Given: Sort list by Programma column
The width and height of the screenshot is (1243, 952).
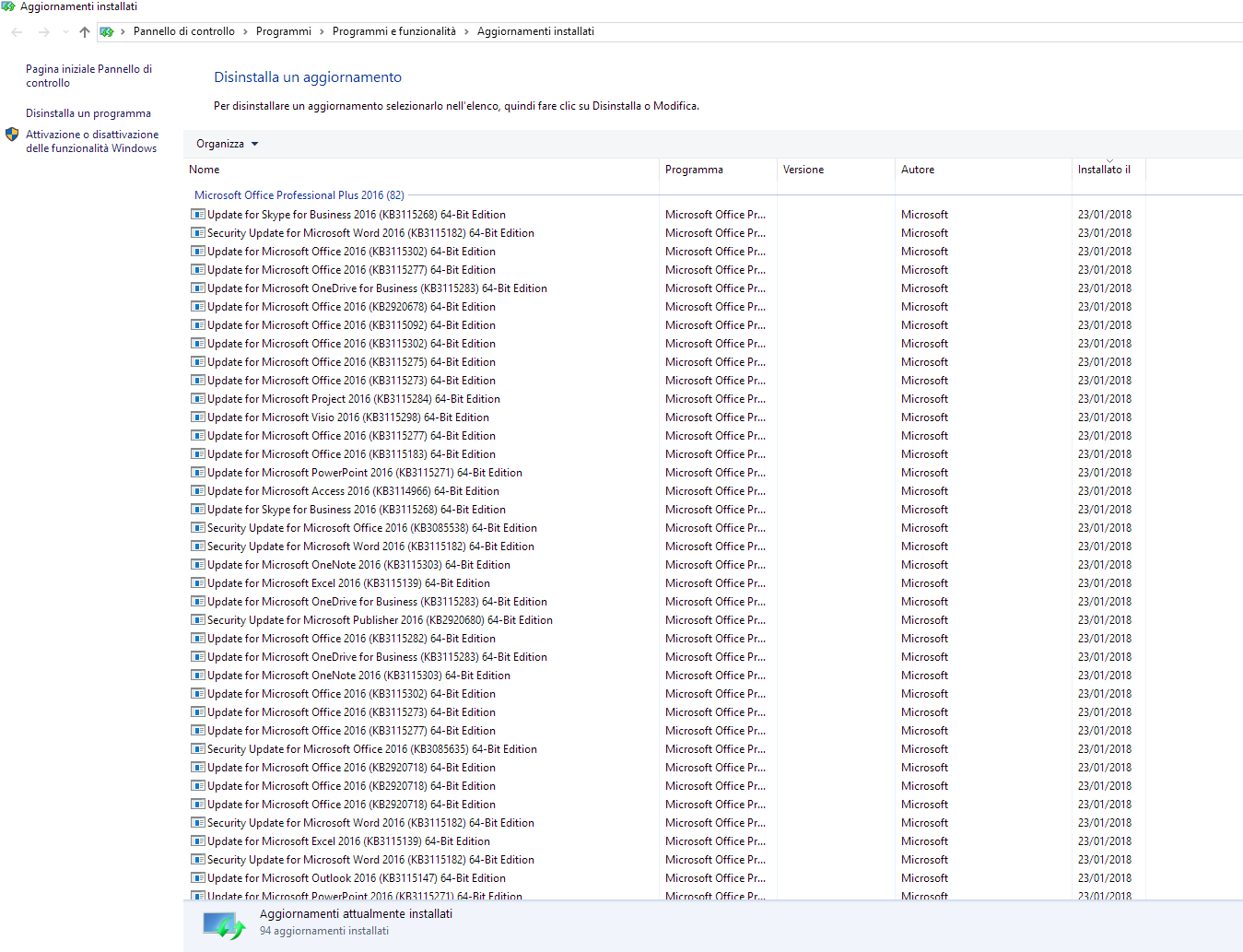Looking at the screenshot, I should click(718, 170).
